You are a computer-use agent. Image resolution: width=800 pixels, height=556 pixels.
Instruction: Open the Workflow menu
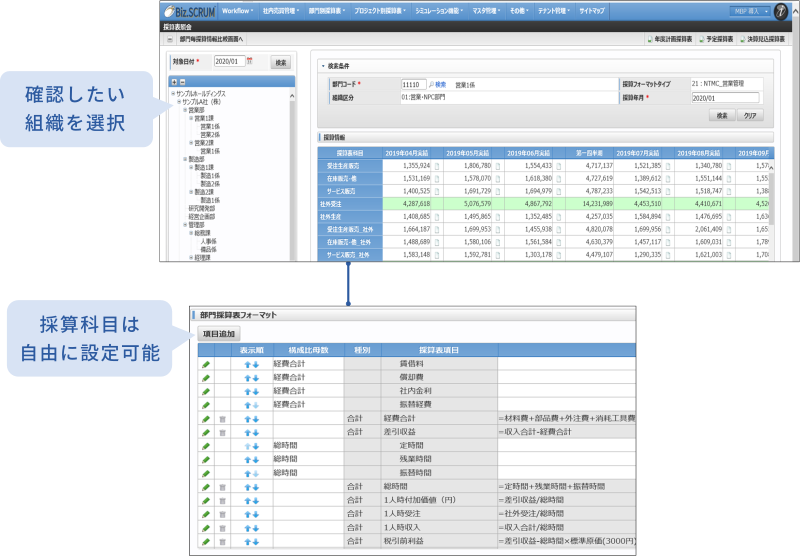click(237, 10)
